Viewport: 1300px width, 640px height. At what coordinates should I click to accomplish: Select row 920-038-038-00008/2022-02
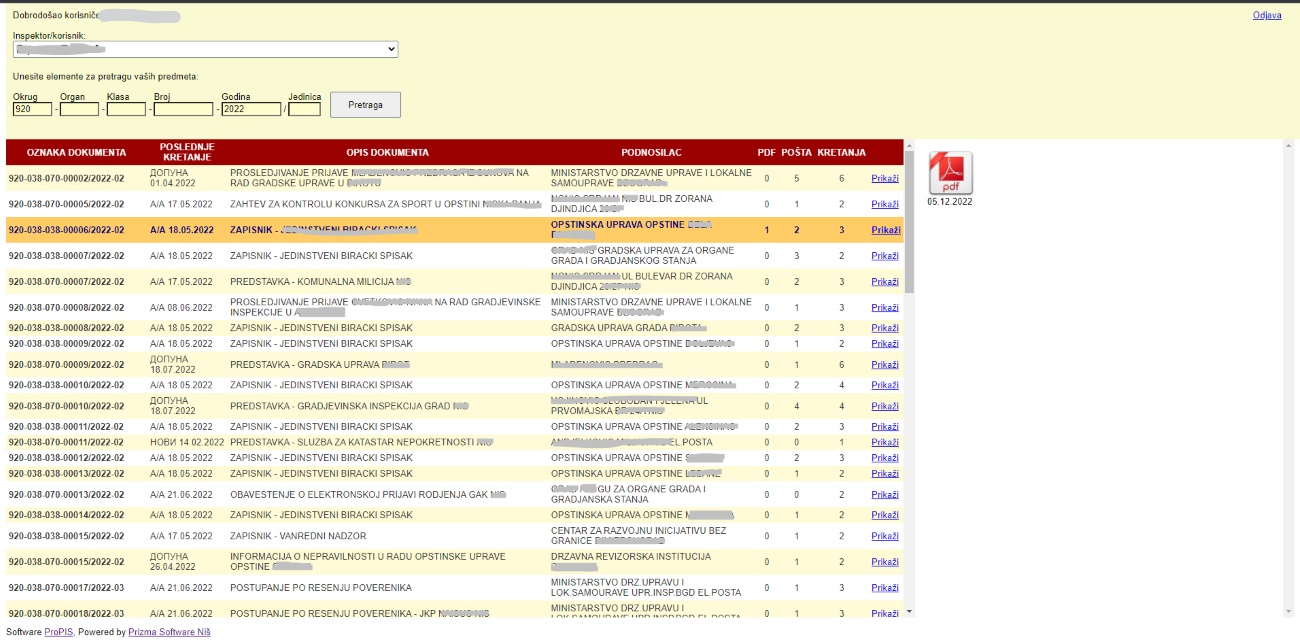pos(454,328)
